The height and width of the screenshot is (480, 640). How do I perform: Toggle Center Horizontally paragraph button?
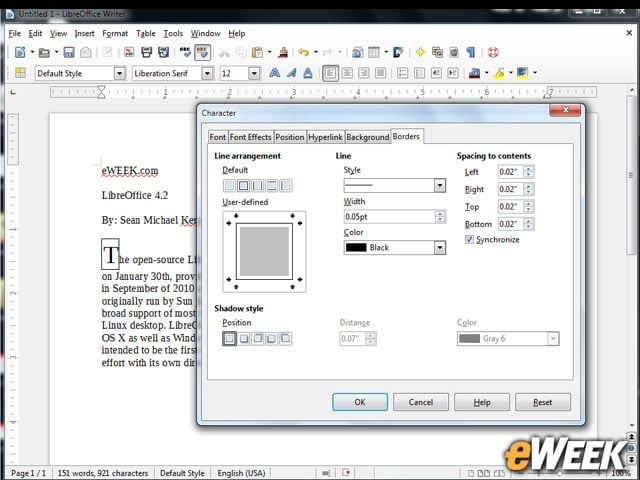(347, 73)
